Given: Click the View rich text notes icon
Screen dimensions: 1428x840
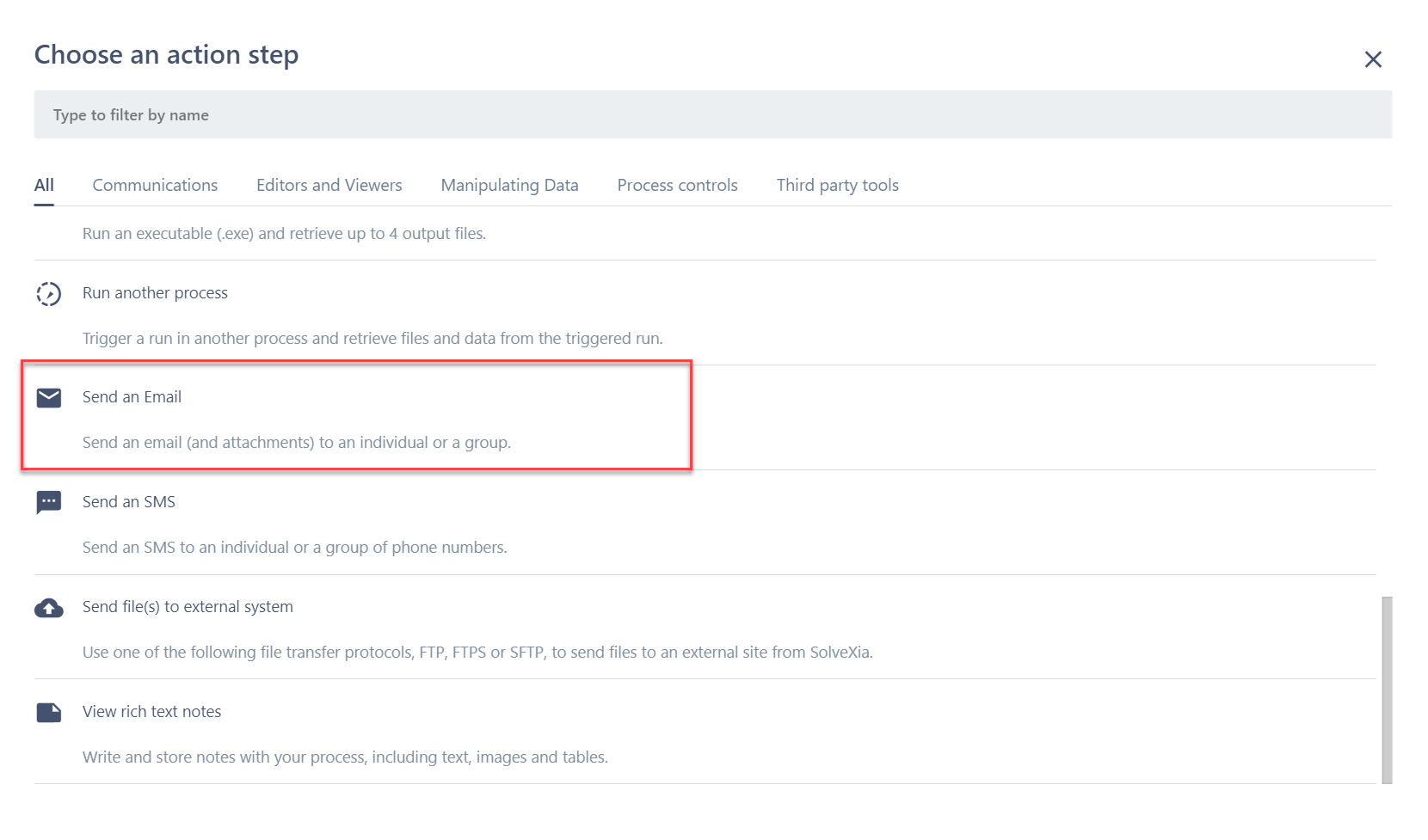Looking at the screenshot, I should click(x=49, y=713).
